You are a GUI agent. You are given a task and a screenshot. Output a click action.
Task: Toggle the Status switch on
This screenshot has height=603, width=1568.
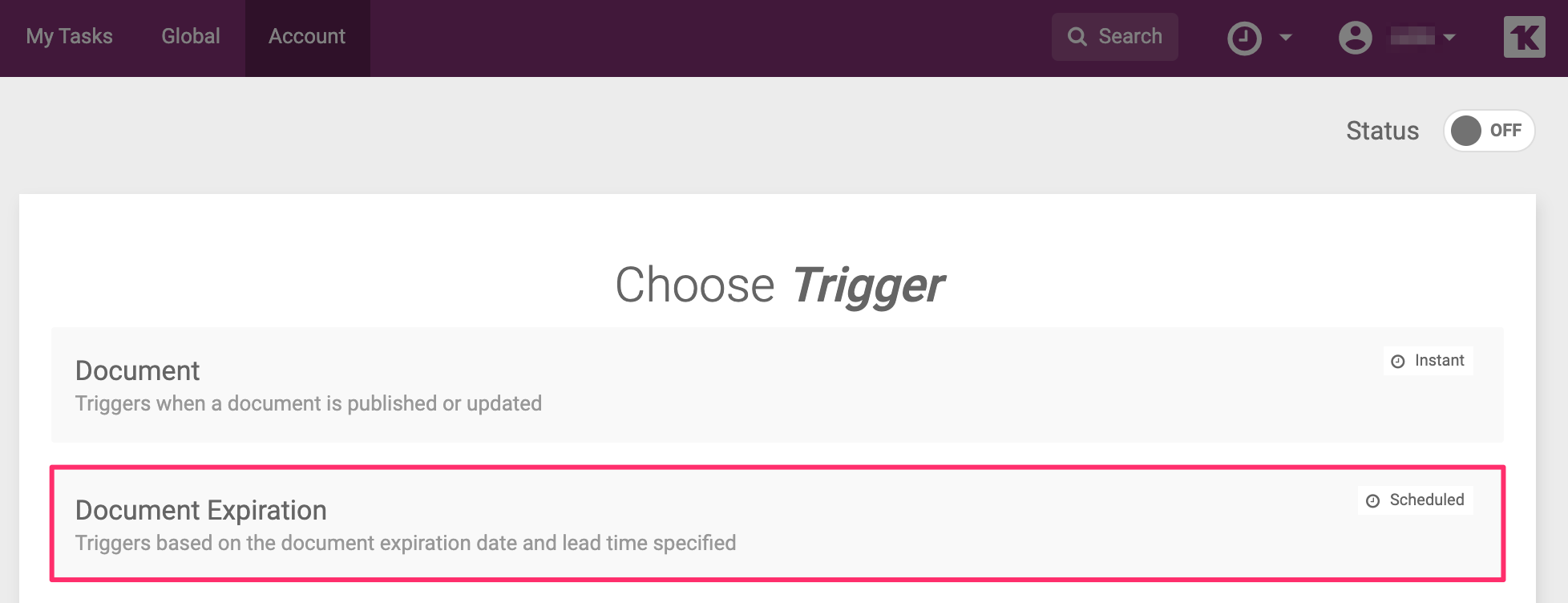point(1489,131)
